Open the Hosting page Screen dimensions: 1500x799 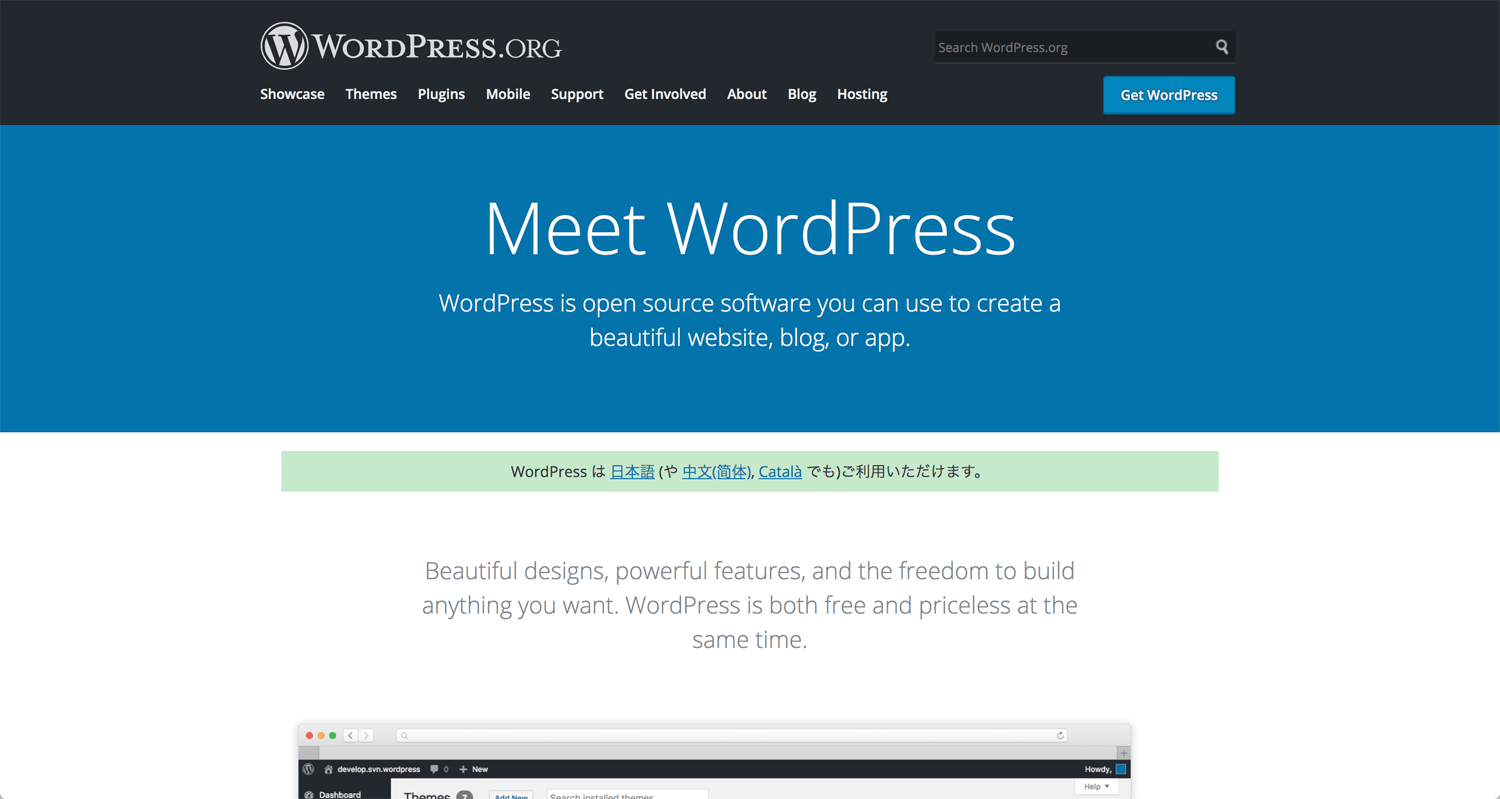[x=862, y=94]
